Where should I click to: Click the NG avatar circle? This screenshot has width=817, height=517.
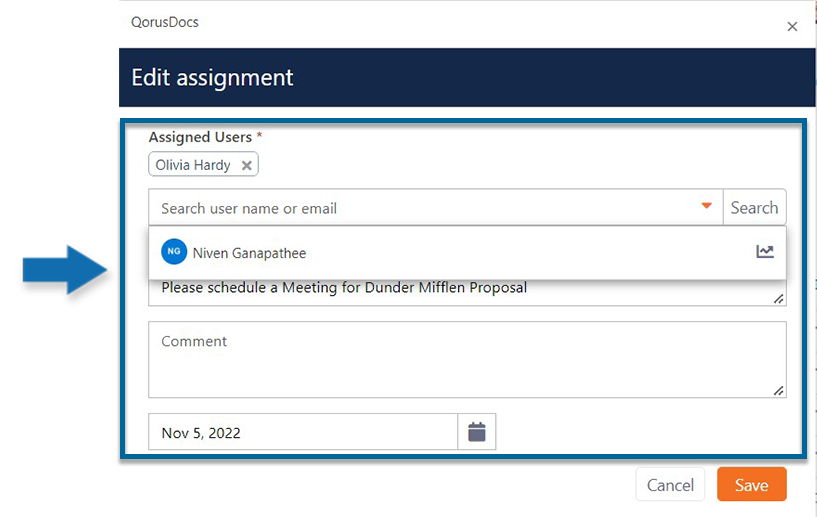[174, 252]
